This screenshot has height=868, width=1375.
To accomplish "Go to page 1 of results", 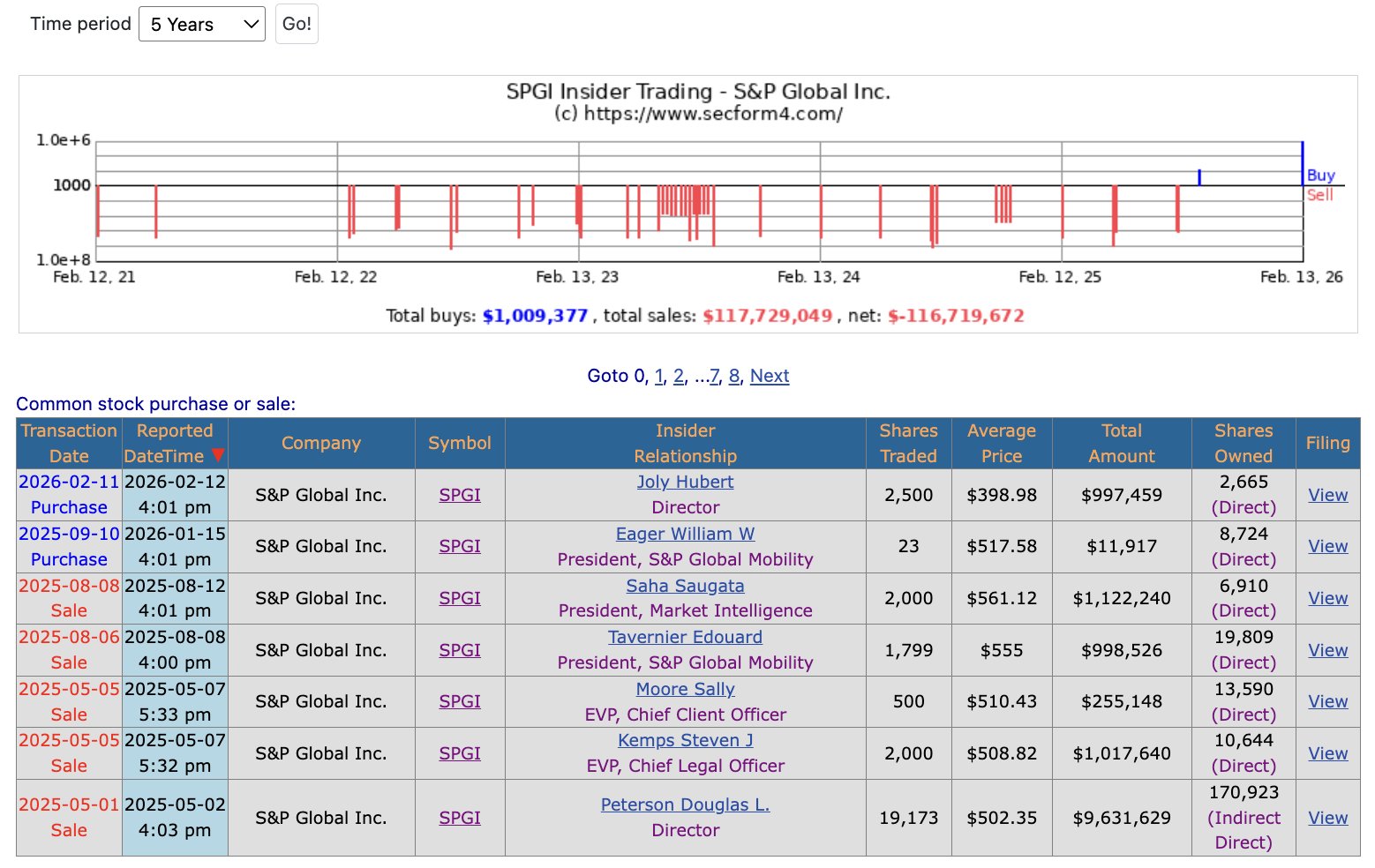I will point(658,376).
